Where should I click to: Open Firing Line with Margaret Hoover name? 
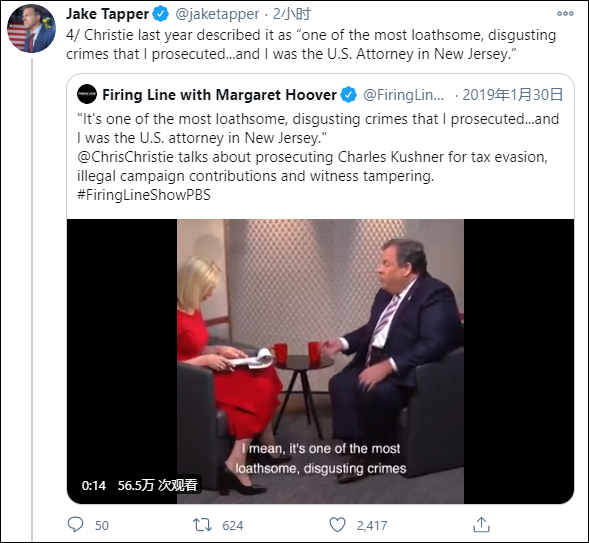[x=219, y=95]
